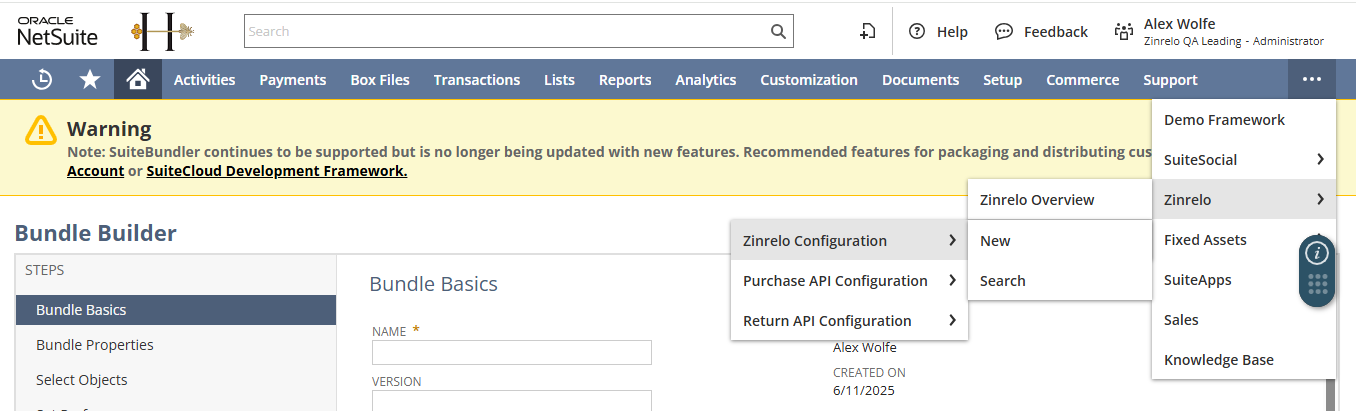Select SuiteApps in the overflow menu
Image resolution: width=1356 pixels, height=411 pixels.
[x=1244, y=279]
